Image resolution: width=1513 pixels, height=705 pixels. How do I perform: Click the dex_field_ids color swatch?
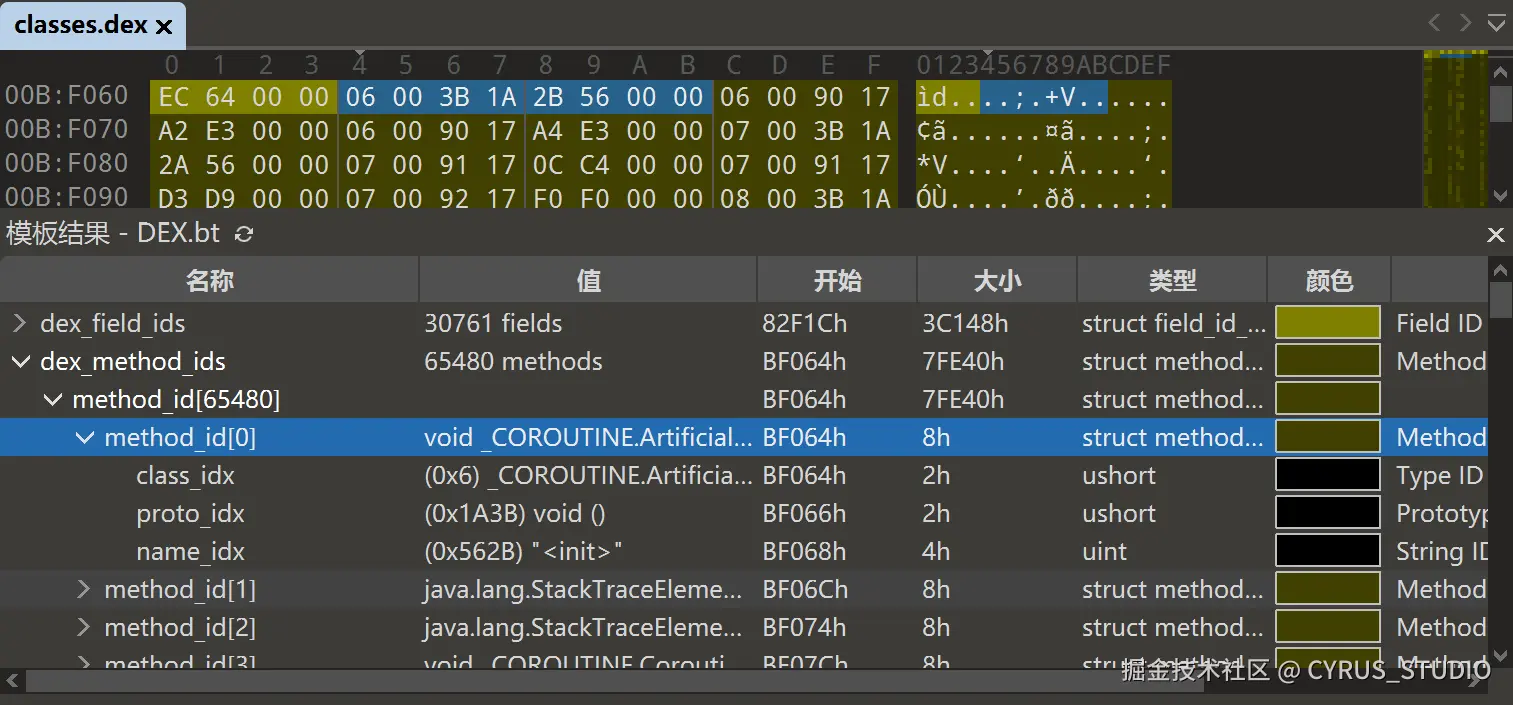point(1328,324)
